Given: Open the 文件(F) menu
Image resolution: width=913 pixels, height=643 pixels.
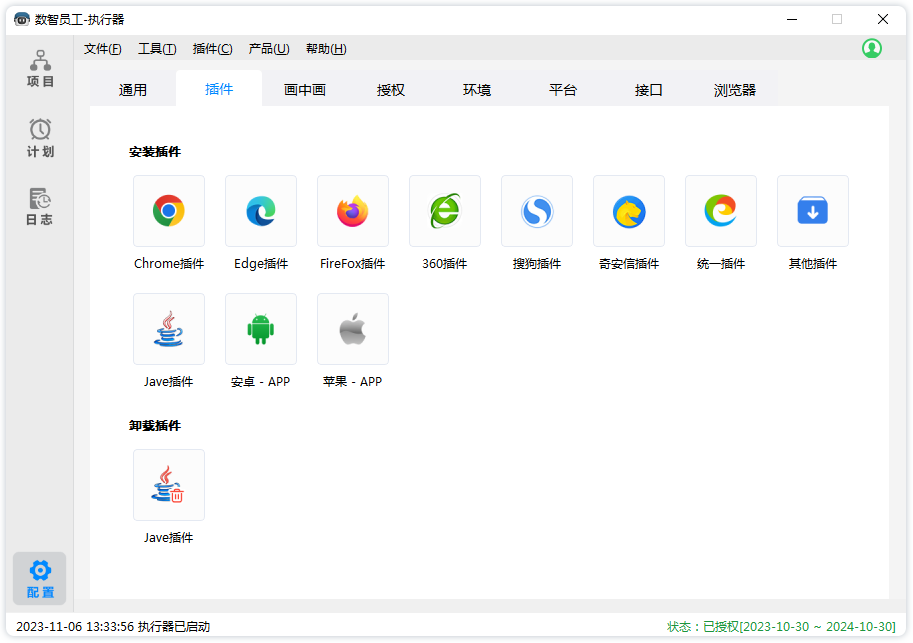Looking at the screenshot, I should click(102, 49).
